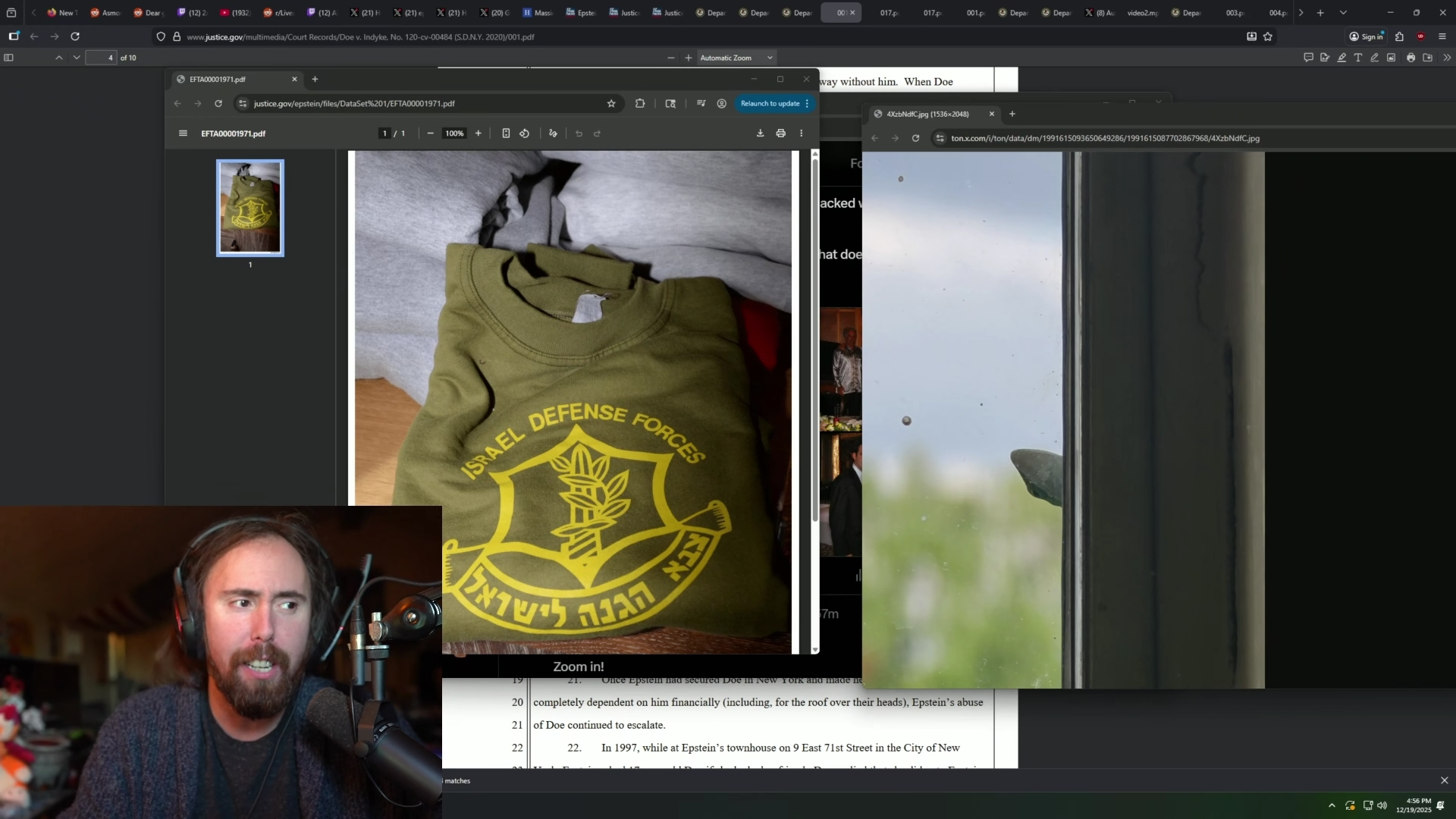Image resolution: width=1456 pixels, height=819 pixels.
Task: Toggle the Firefox PDF sidebar
Action: click(9, 58)
